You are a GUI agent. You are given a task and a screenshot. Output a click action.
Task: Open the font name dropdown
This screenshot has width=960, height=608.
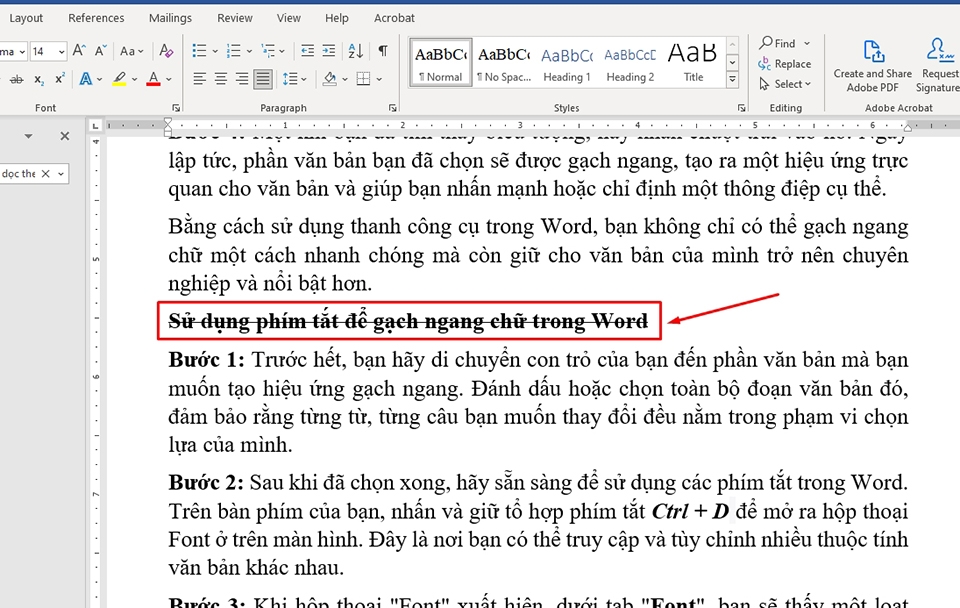pos(22,51)
